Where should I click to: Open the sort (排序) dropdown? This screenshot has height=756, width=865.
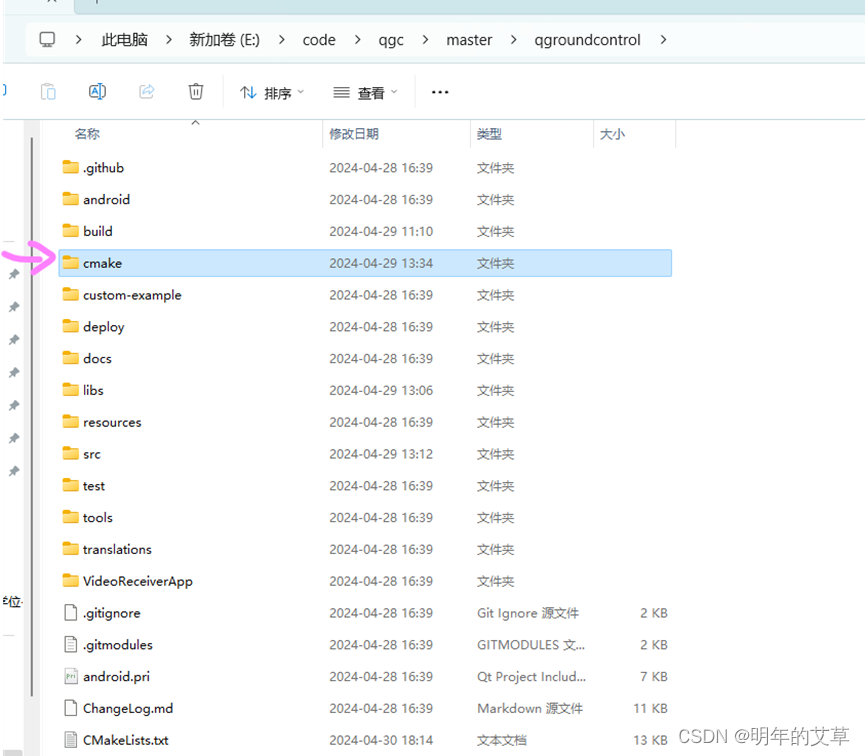pyautogui.click(x=271, y=93)
